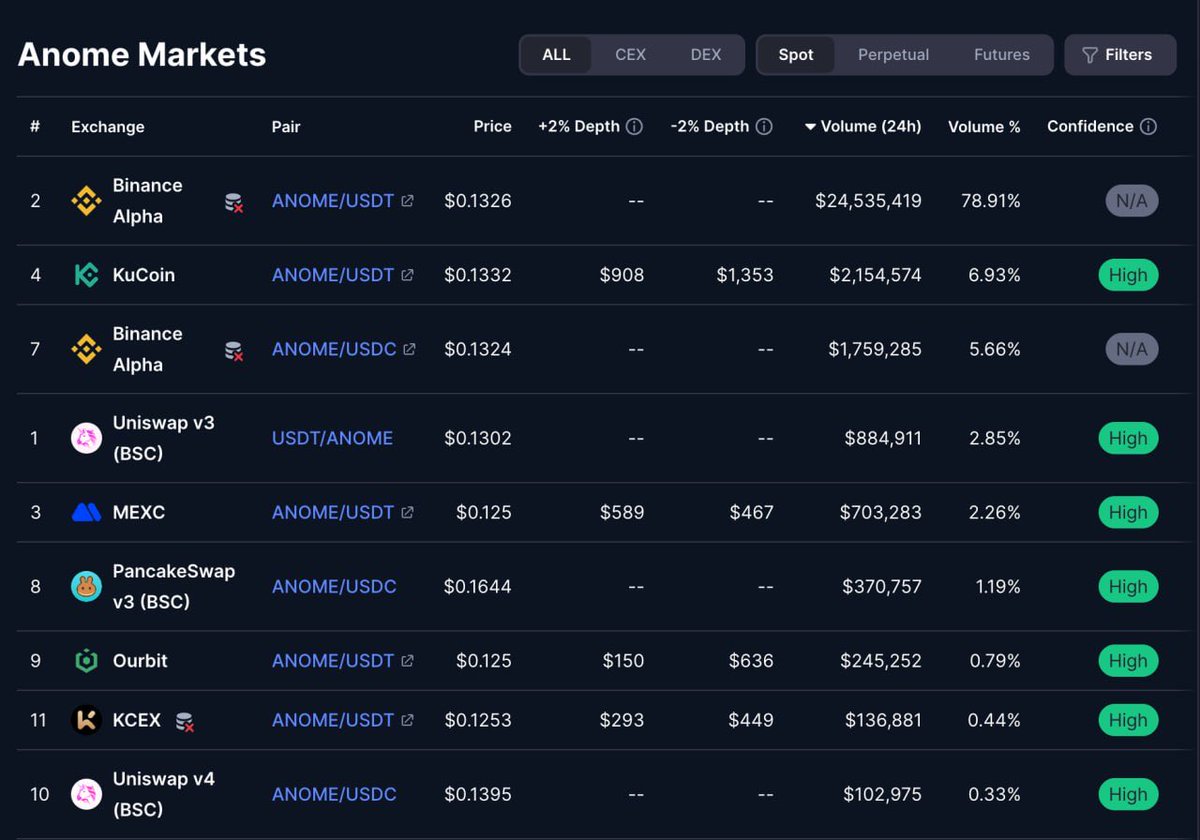This screenshot has height=840, width=1200.
Task: Click the Uniswap v3 (BSC) logo
Action: click(86, 438)
